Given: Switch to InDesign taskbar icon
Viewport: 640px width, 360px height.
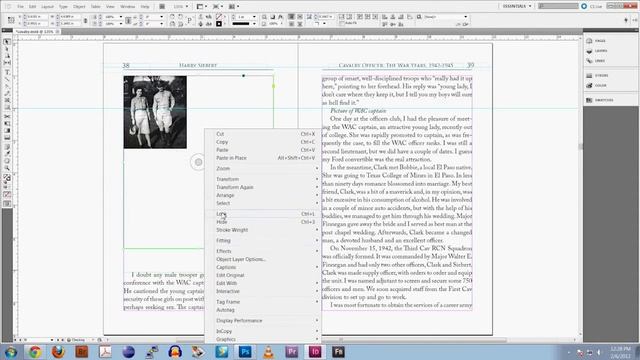Looking at the screenshot, I should [x=315, y=351].
